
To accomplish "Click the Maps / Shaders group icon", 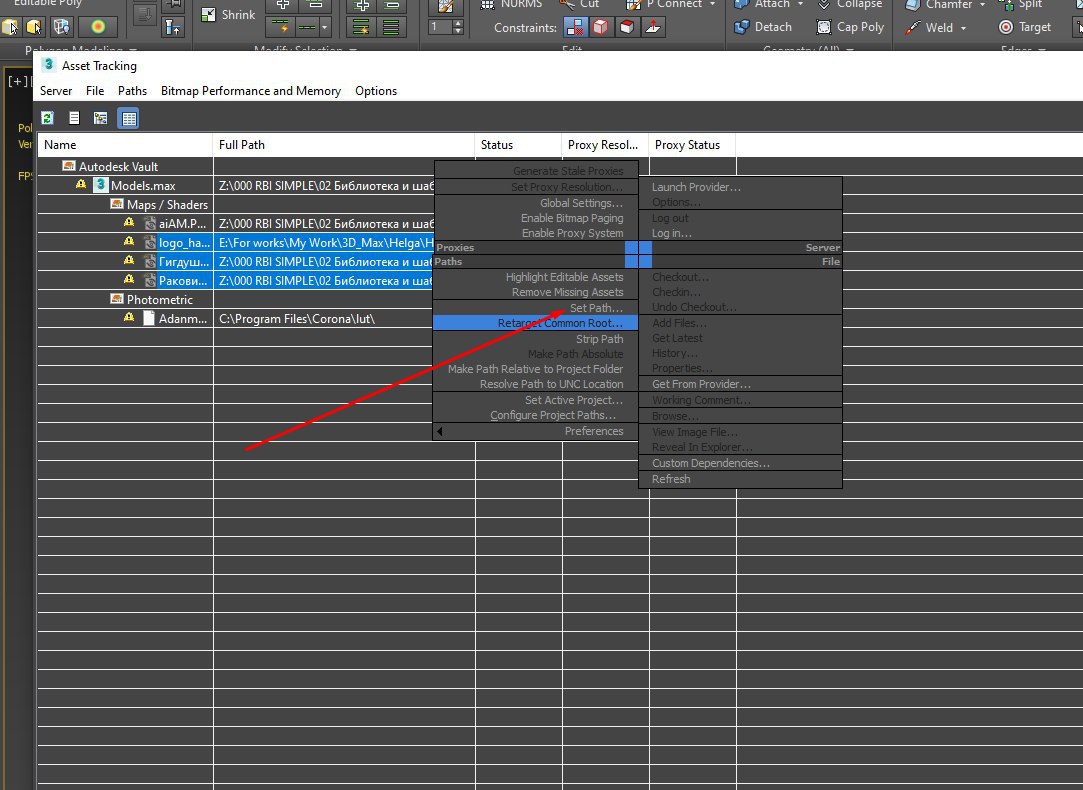I will point(117,204).
